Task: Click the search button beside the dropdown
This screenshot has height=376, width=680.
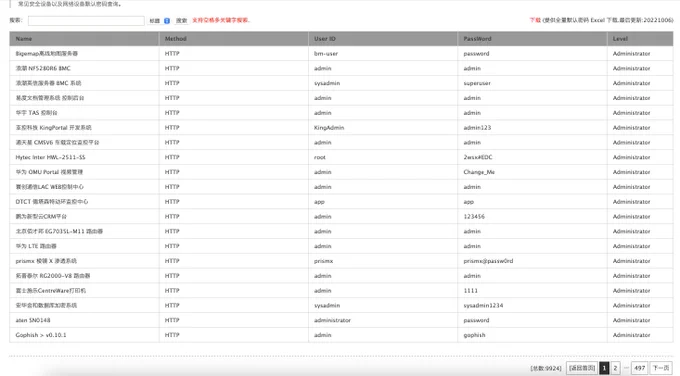Action: pyautogui.click(x=181, y=21)
